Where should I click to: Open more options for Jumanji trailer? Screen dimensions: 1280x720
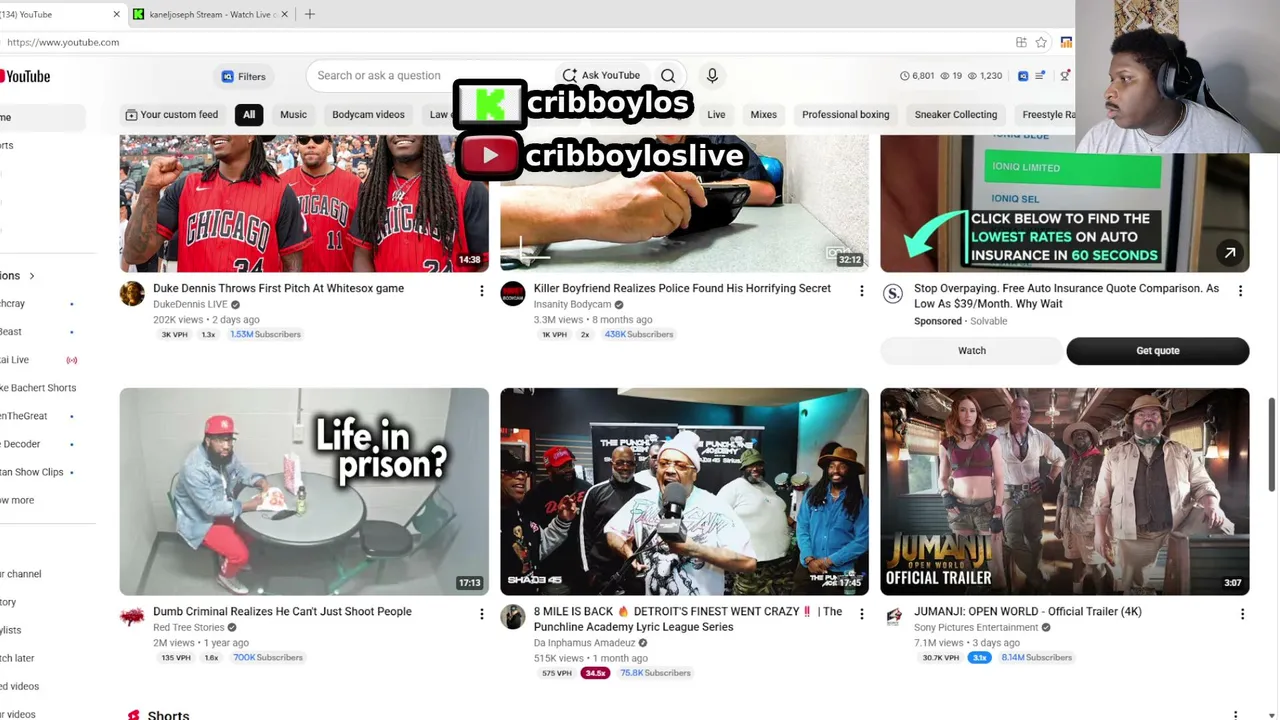click(x=1242, y=614)
